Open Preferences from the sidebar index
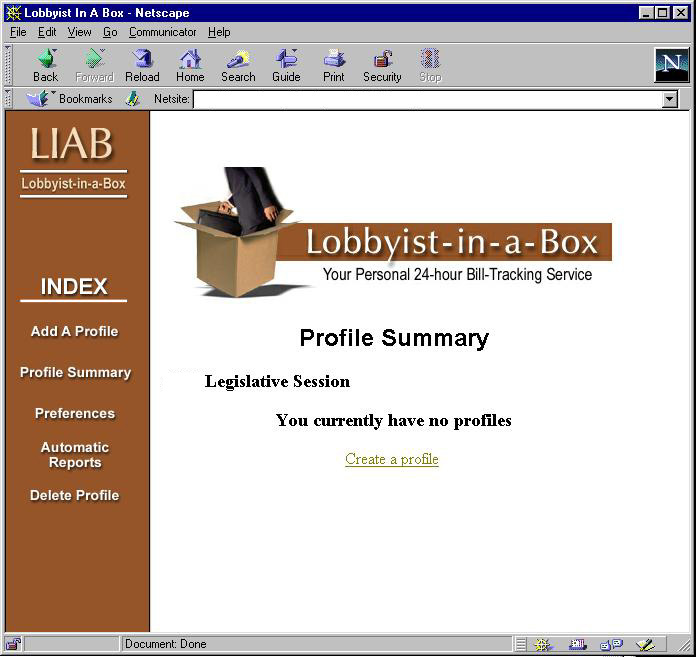Screen dimensions: 696x657 coord(75,413)
